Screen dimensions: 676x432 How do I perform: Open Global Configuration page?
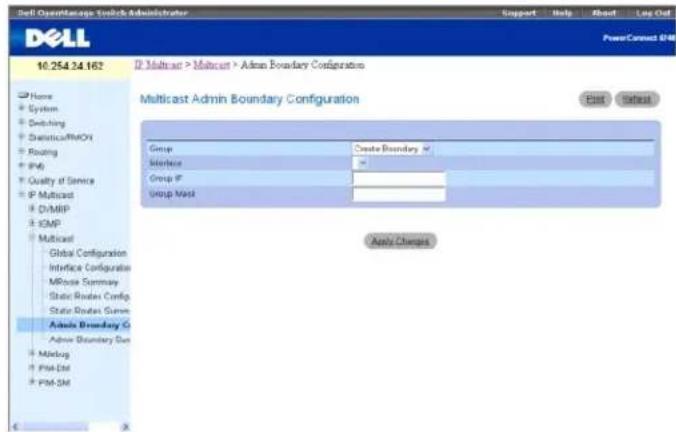(x=88, y=253)
